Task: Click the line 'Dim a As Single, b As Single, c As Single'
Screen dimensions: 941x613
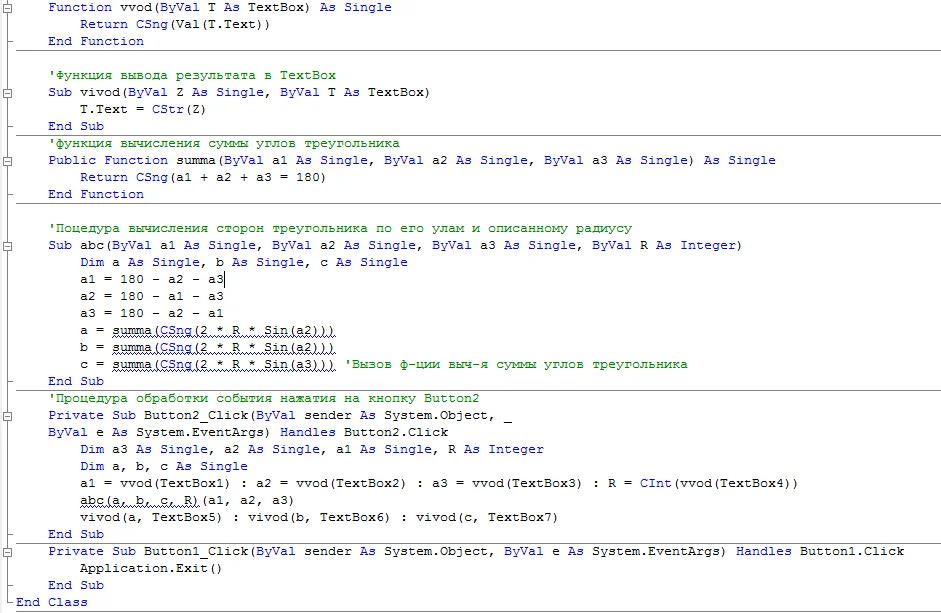Action: tap(244, 262)
